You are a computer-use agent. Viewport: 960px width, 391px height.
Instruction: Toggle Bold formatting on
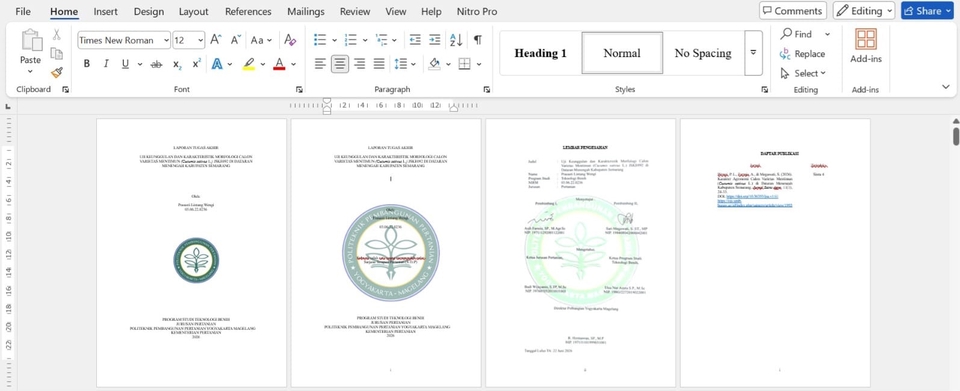(86, 64)
